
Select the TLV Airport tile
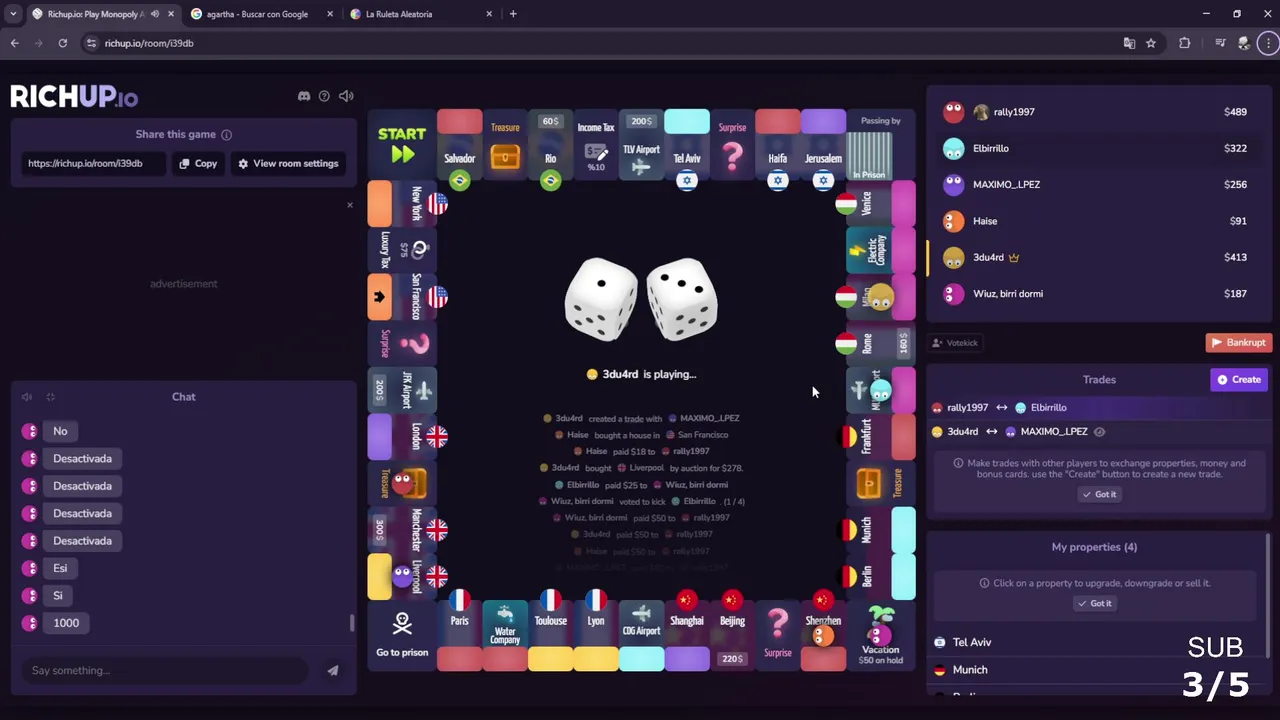click(x=641, y=145)
